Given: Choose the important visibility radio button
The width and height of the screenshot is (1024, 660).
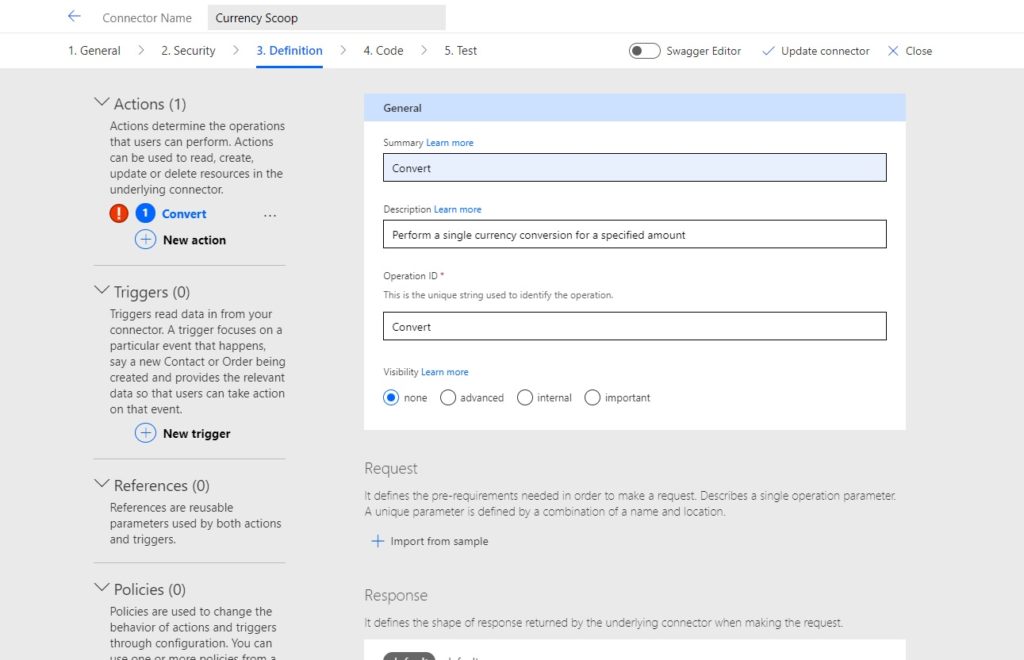Looking at the screenshot, I should tap(592, 398).
